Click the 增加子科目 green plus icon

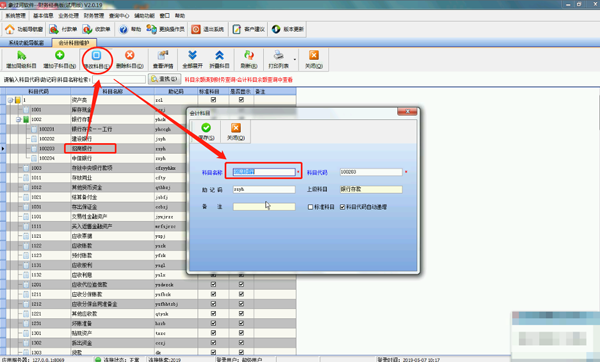(x=59, y=55)
